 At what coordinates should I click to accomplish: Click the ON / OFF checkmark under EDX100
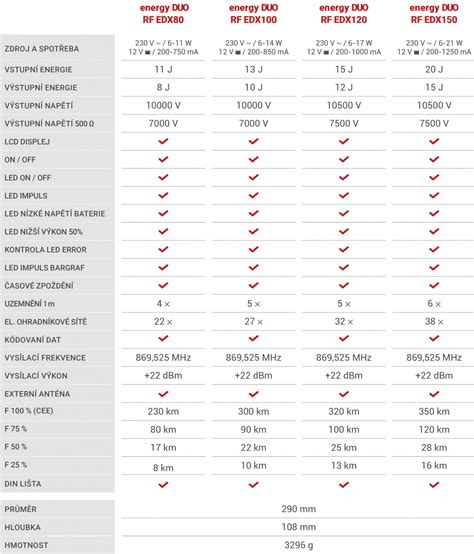[x=254, y=159]
